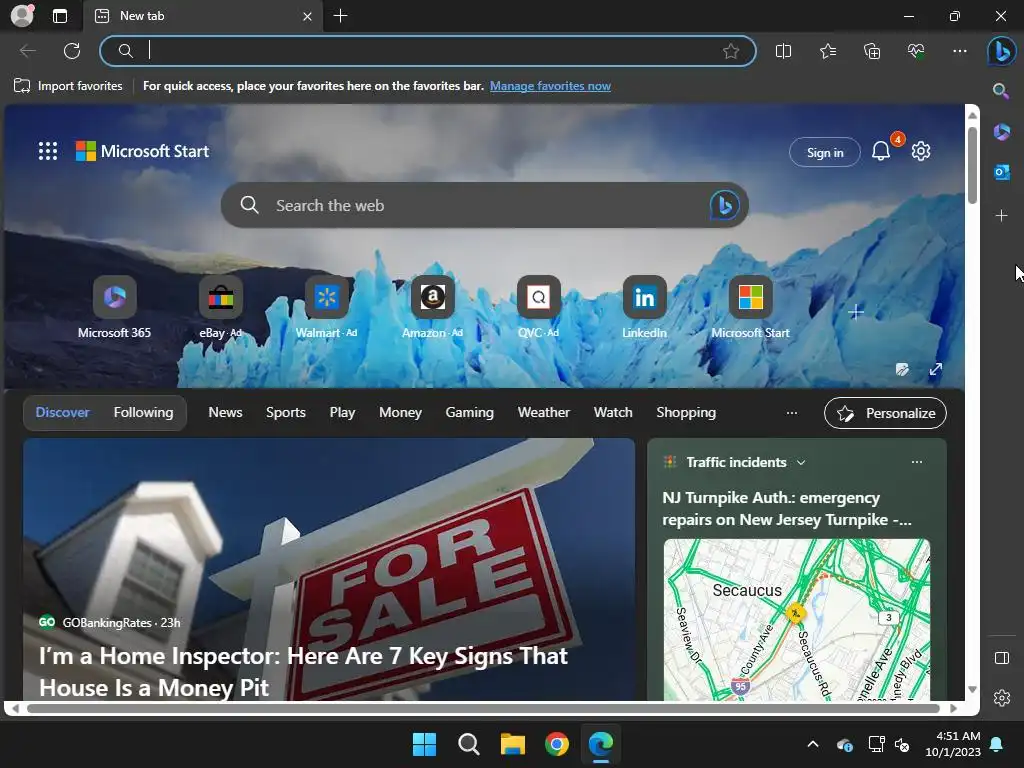The width and height of the screenshot is (1024, 768).
Task: Add a new quick link site
Action: [856, 313]
